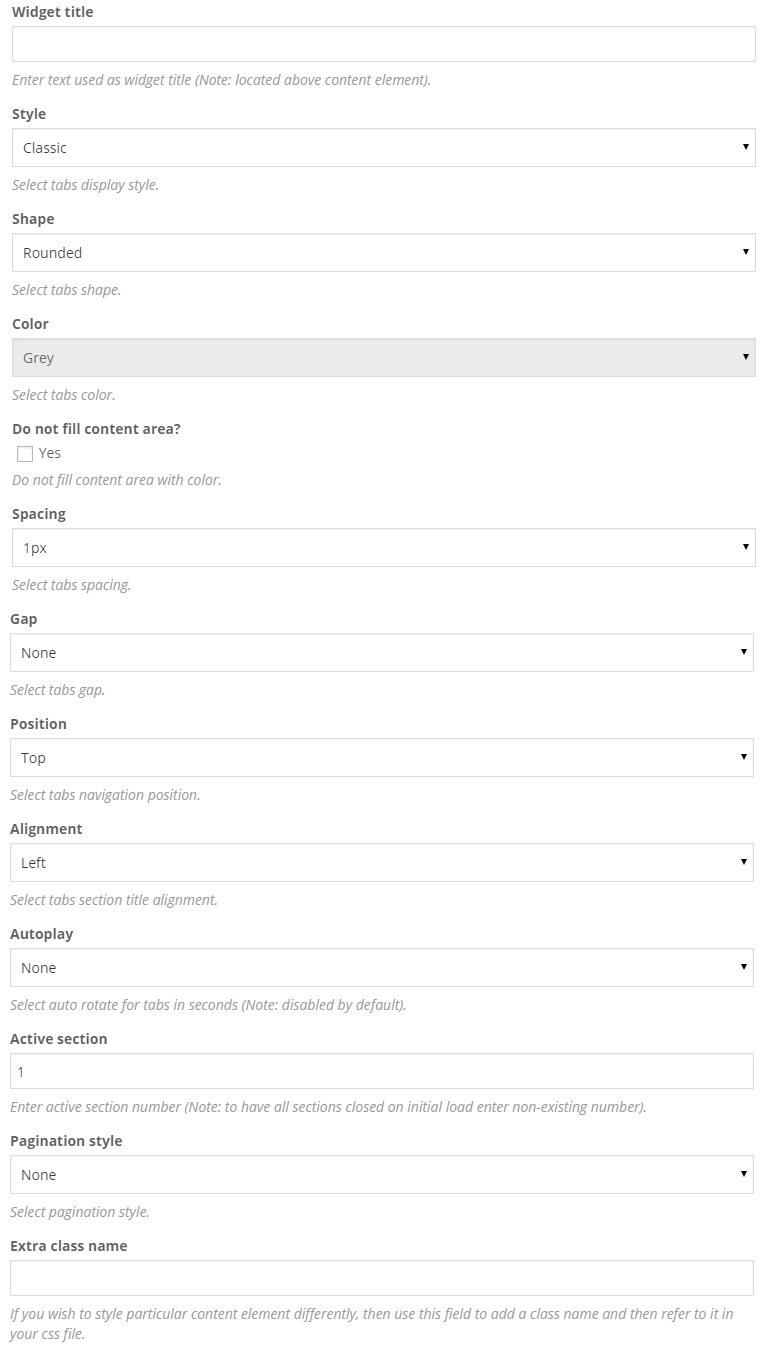Click the arrow on the Shape dropdown

click(x=745, y=253)
